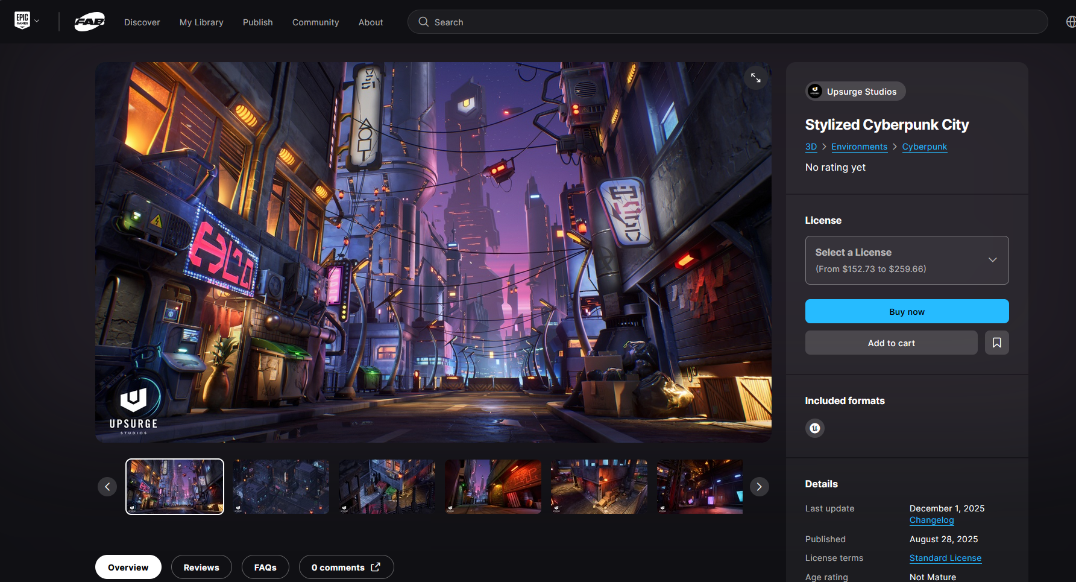Select the fifth orange-lit thumbnail
Image resolution: width=1076 pixels, height=582 pixels.
599,487
